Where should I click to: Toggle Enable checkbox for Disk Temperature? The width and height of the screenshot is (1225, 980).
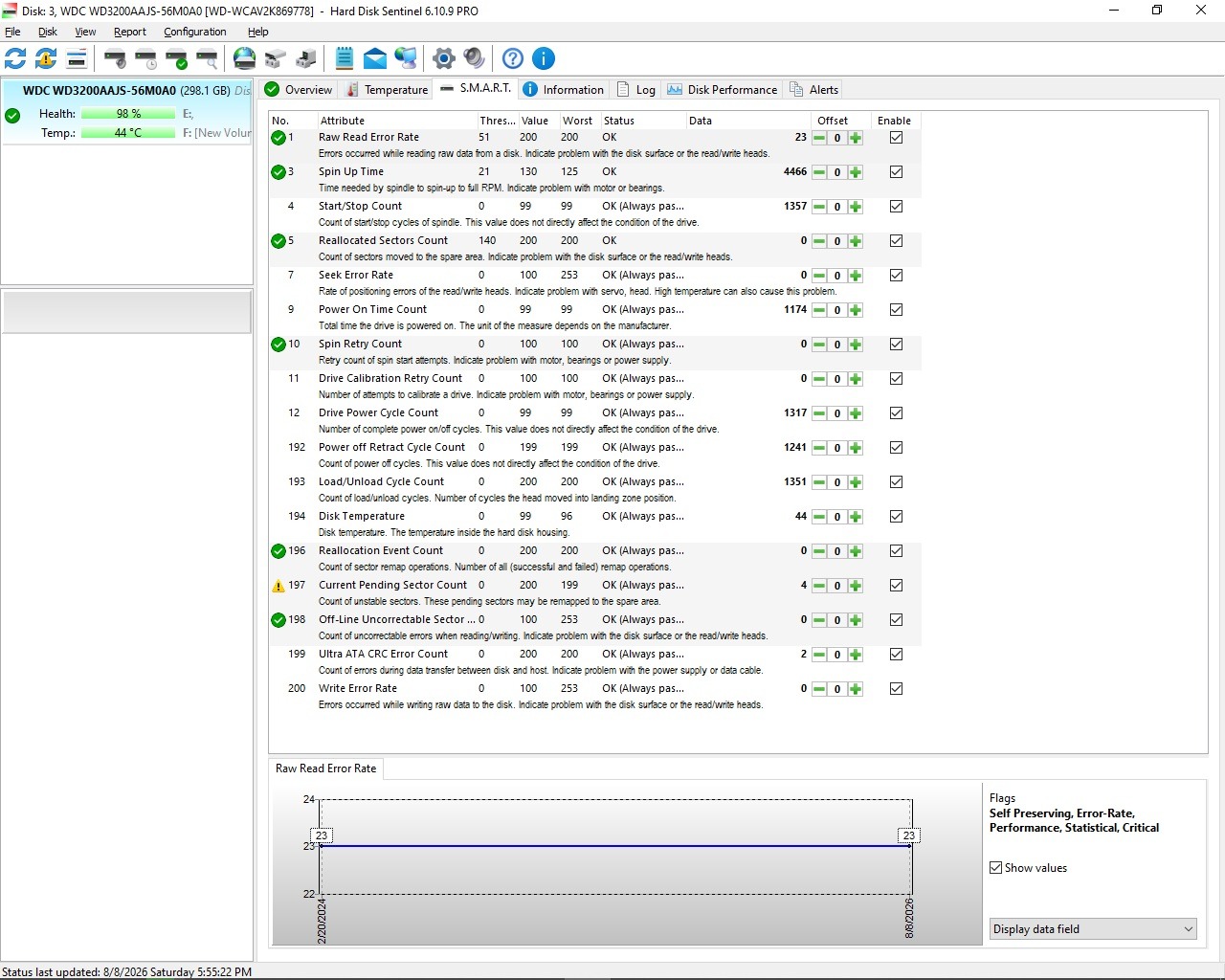click(896, 517)
